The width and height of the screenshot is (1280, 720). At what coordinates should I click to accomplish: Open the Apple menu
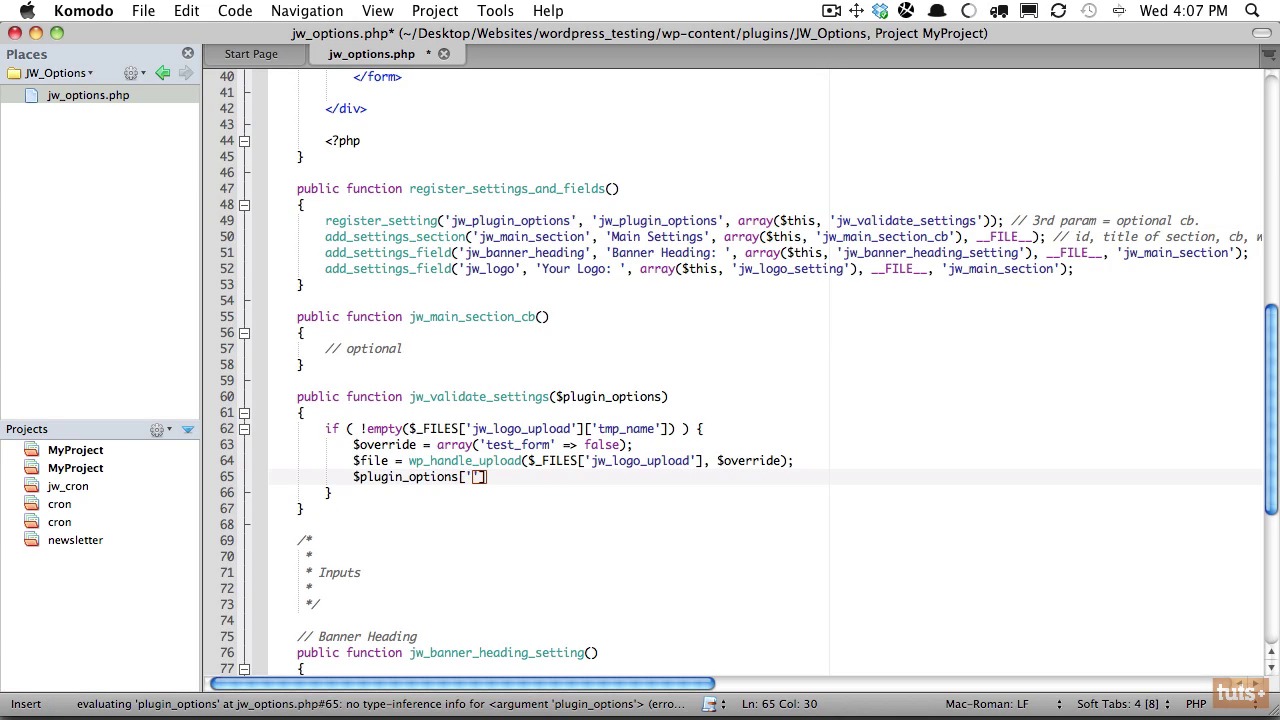pos(27,11)
